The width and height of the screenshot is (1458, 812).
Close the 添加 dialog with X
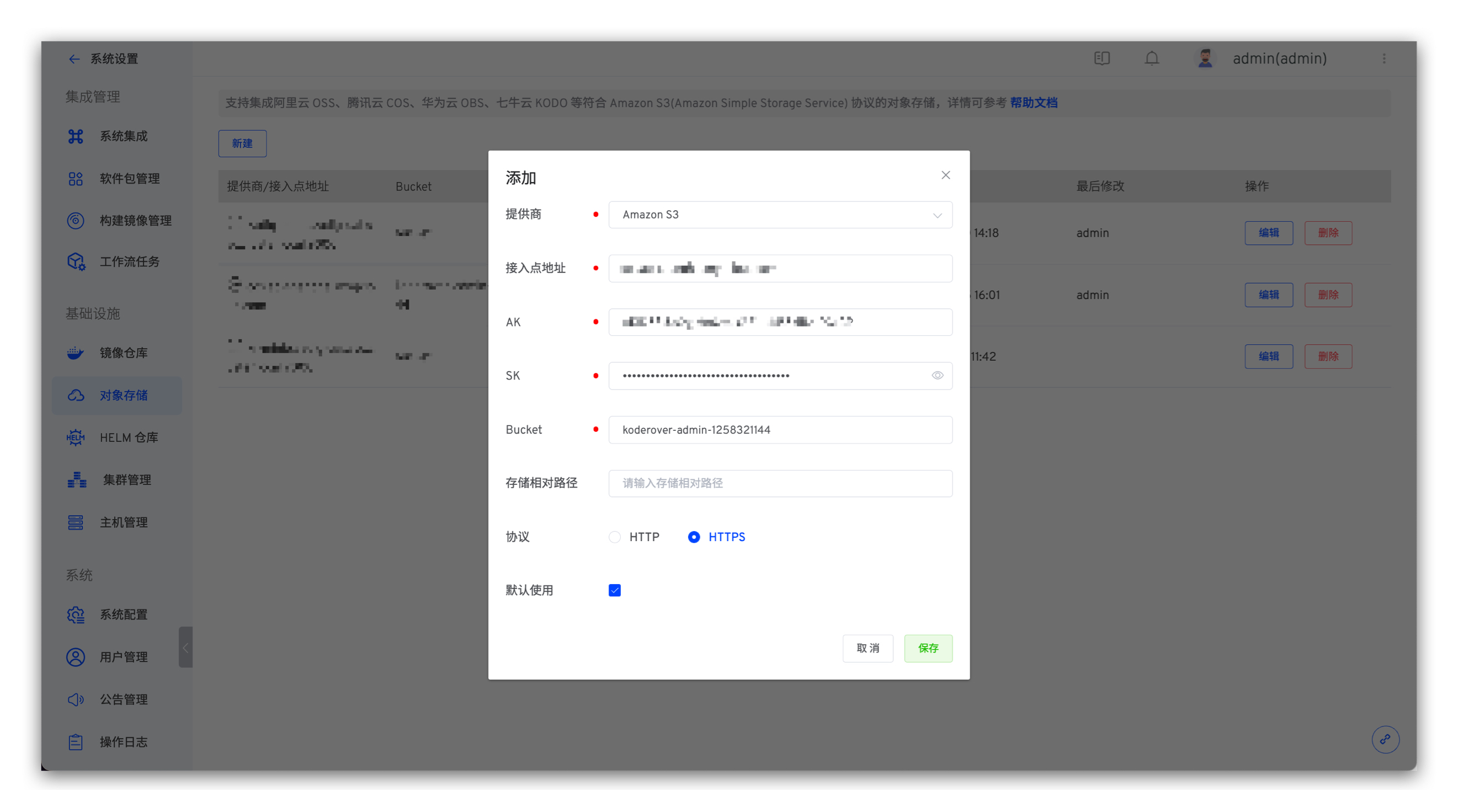(x=945, y=175)
